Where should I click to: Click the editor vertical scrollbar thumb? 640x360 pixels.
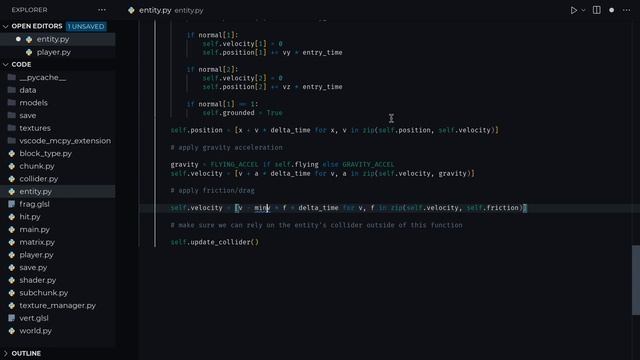[636, 280]
